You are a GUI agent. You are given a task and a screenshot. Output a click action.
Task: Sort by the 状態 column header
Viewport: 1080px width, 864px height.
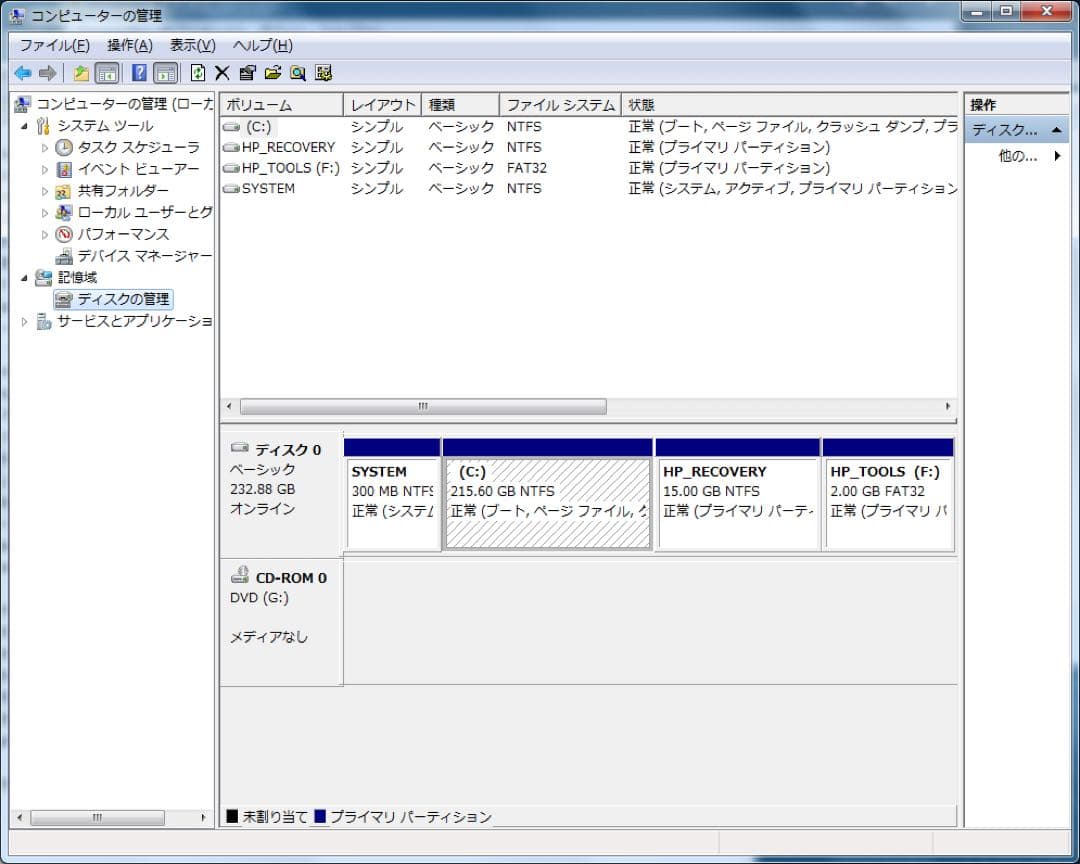[x=789, y=105]
